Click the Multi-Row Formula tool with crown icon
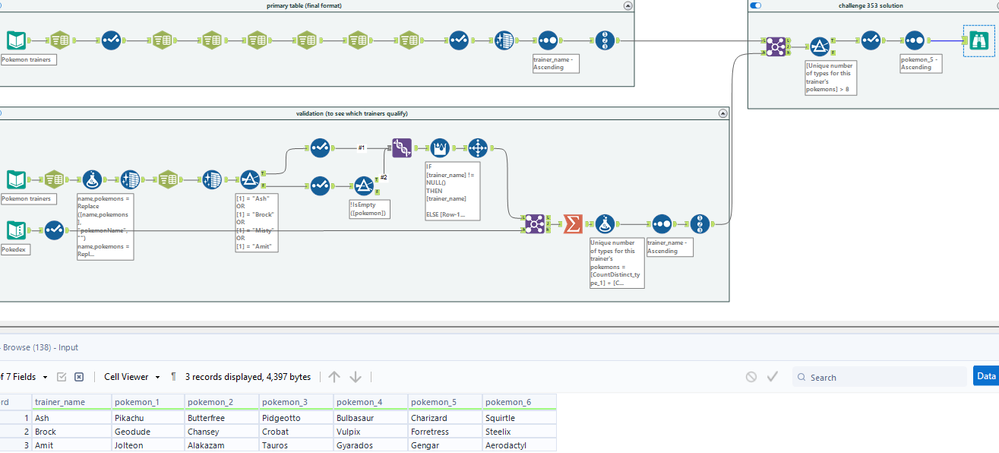The image size is (999, 453). 439,148
